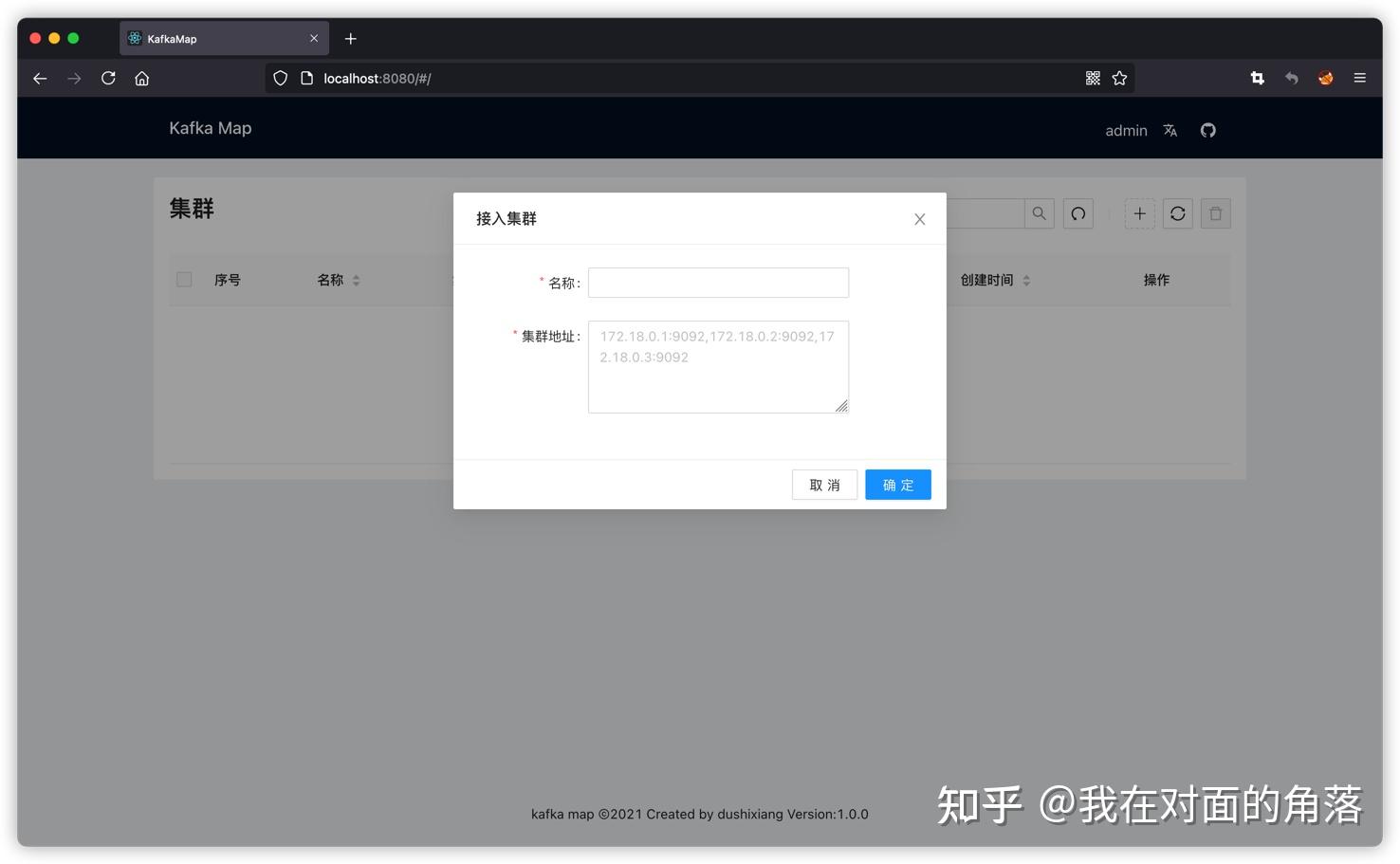Click the QR code icon in address bar

click(x=1093, y=79)
